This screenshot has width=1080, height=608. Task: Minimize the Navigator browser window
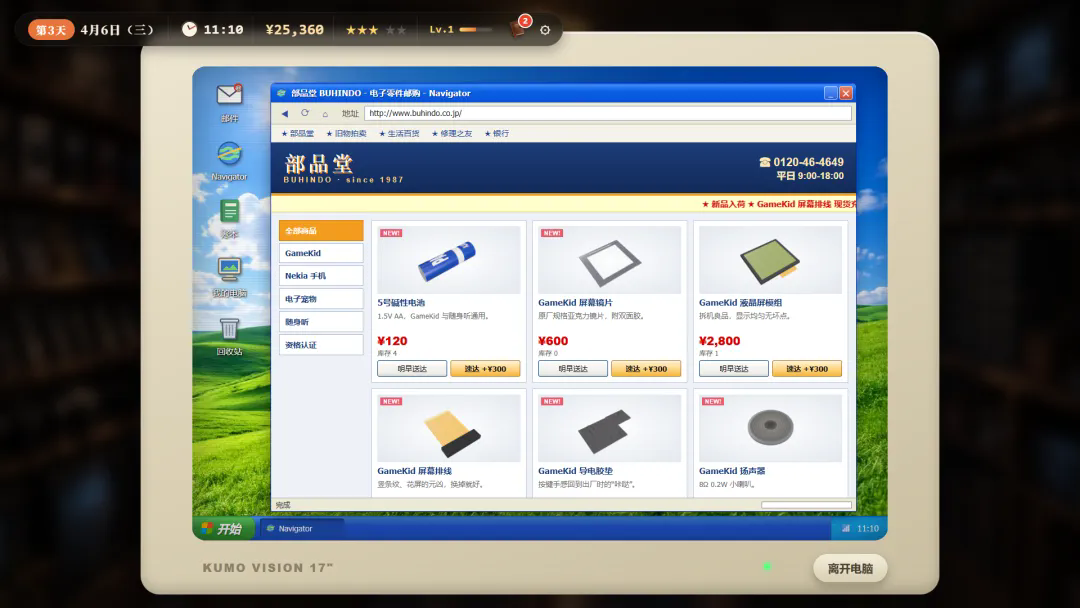831,93
